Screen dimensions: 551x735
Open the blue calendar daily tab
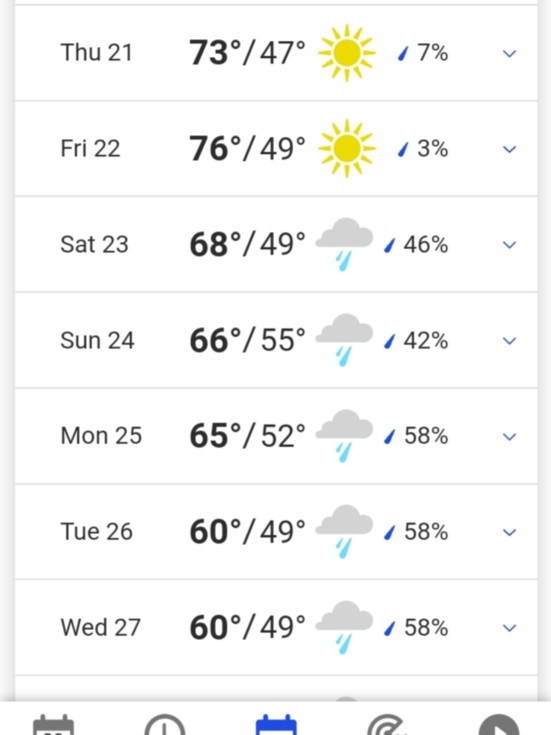pyautogui.click(x=276, y=725)
